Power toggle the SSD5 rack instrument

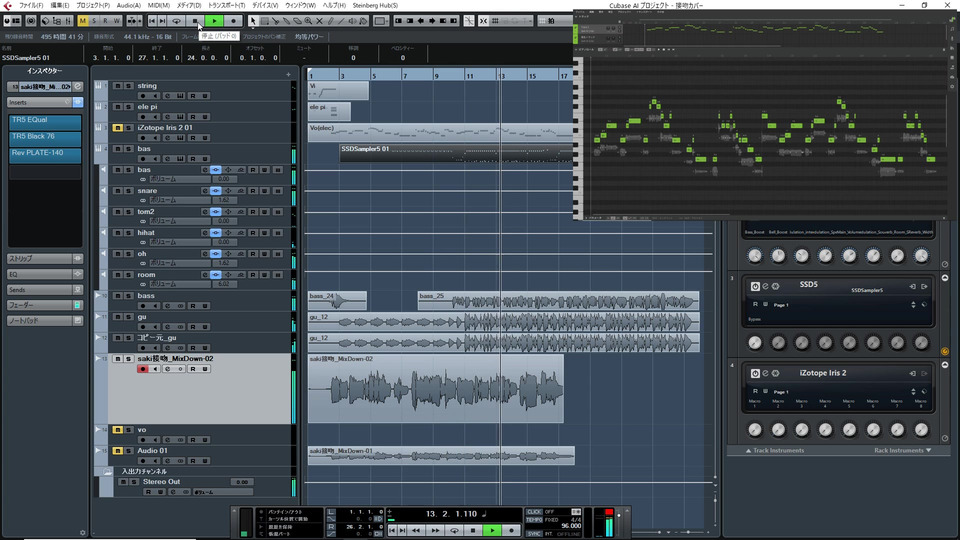pyautogui.click(x=755, y=286)
